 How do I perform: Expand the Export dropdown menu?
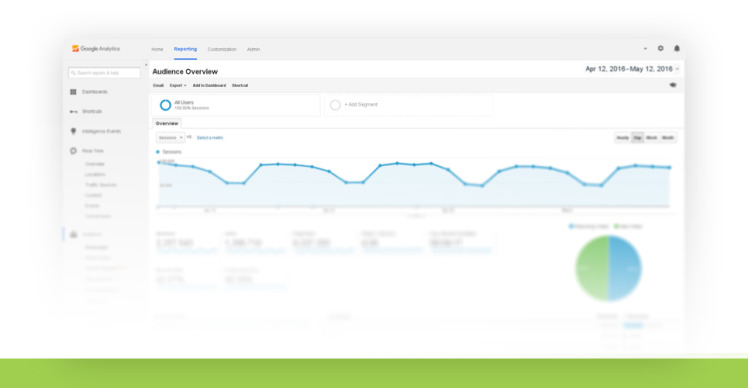178,85
